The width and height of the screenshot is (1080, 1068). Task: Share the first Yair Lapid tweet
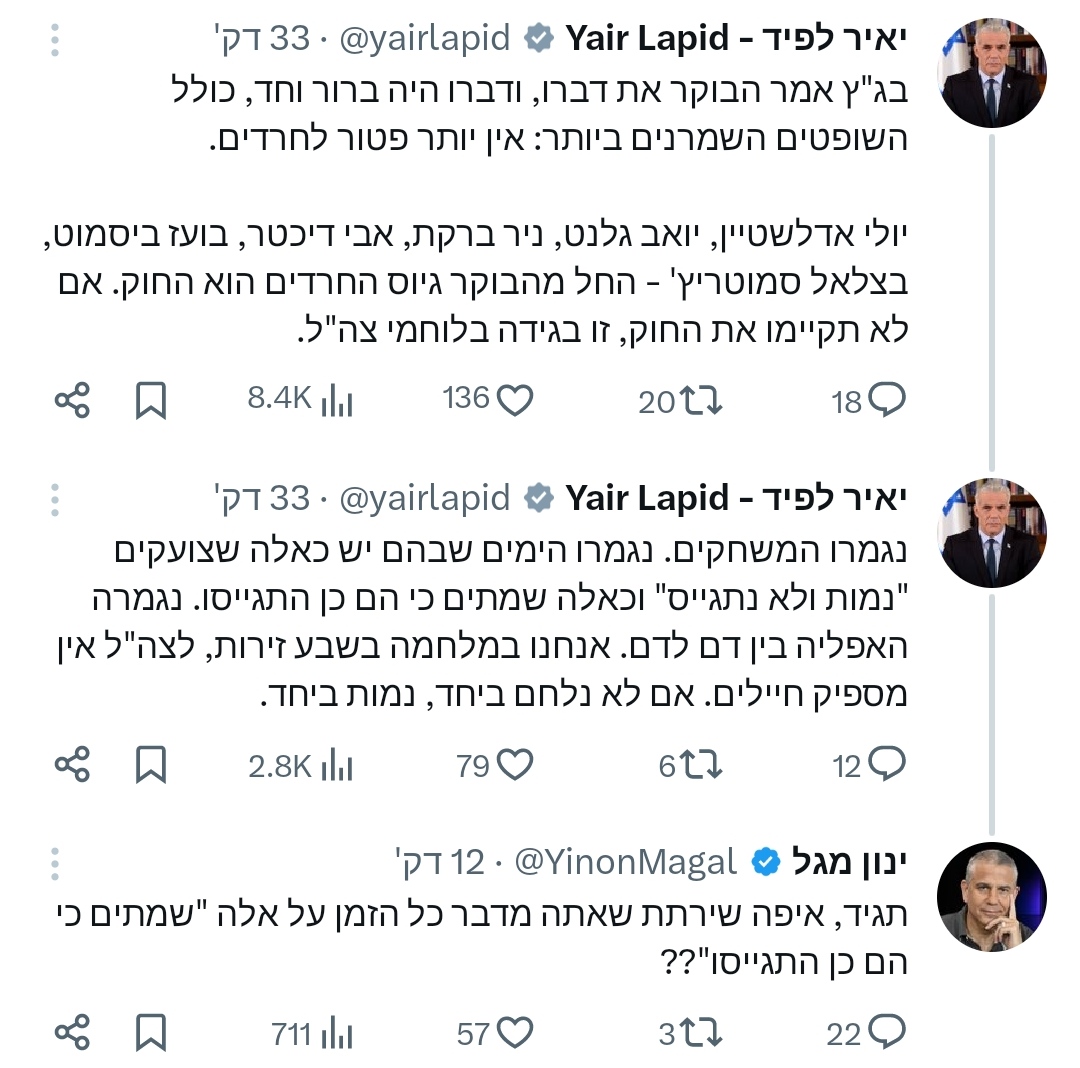[72, 401]
